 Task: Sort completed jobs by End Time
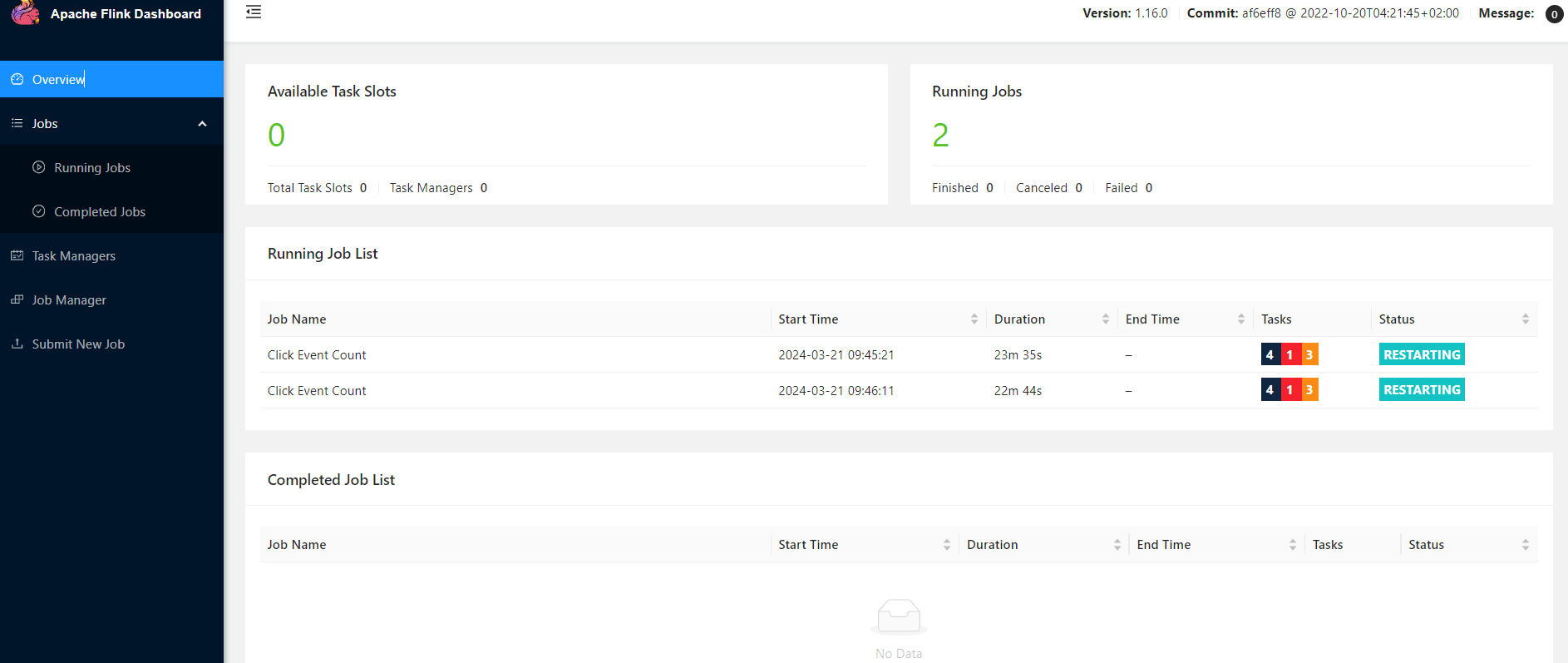(x=1293, y=545)
